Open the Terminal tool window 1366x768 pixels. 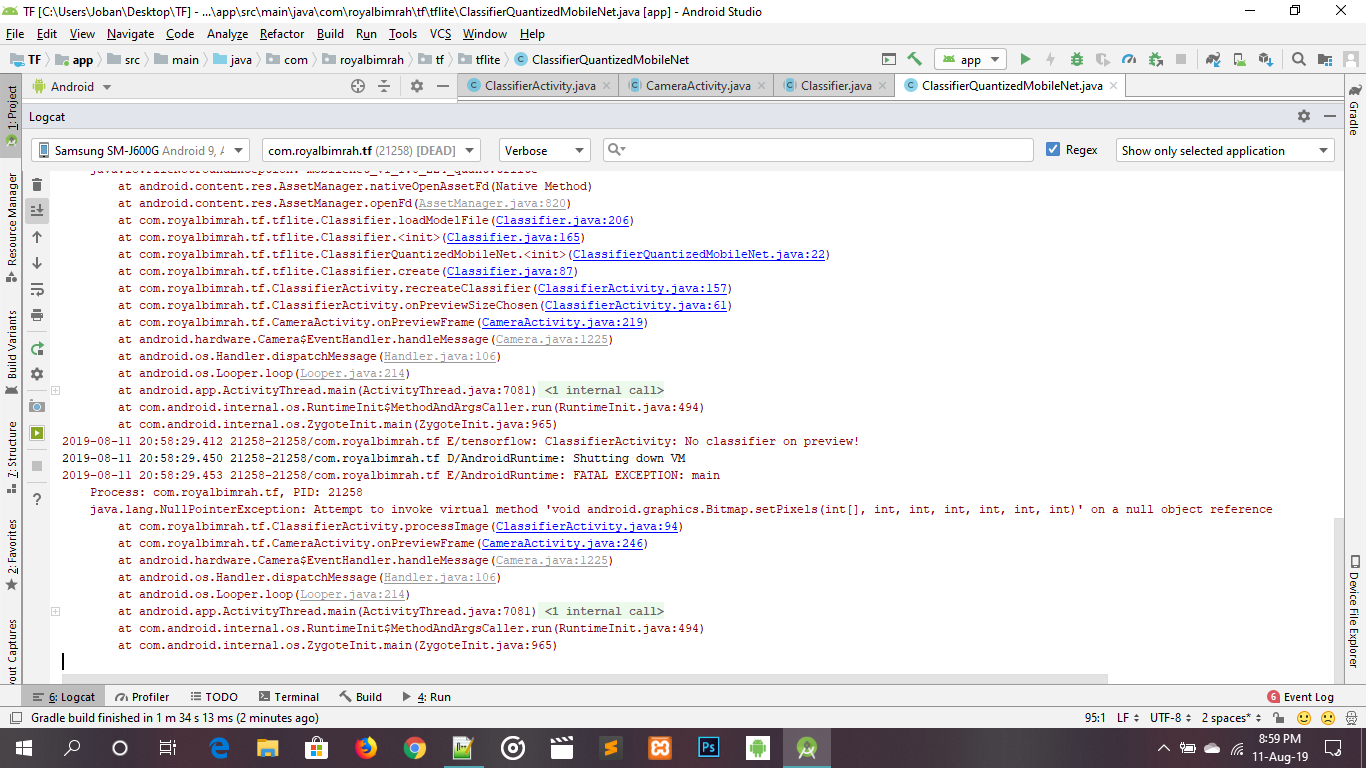pyautogui.click(x=289, y=697)
